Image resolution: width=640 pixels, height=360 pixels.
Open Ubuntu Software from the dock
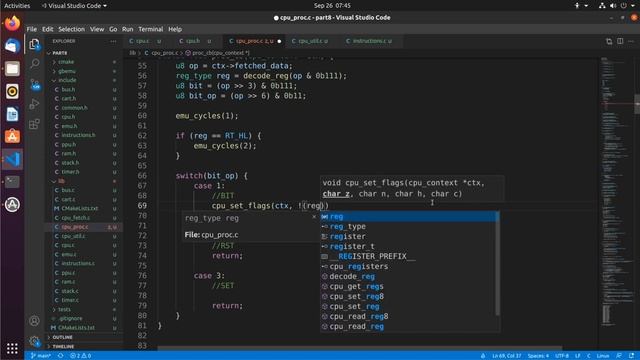[x=12, y=136]
